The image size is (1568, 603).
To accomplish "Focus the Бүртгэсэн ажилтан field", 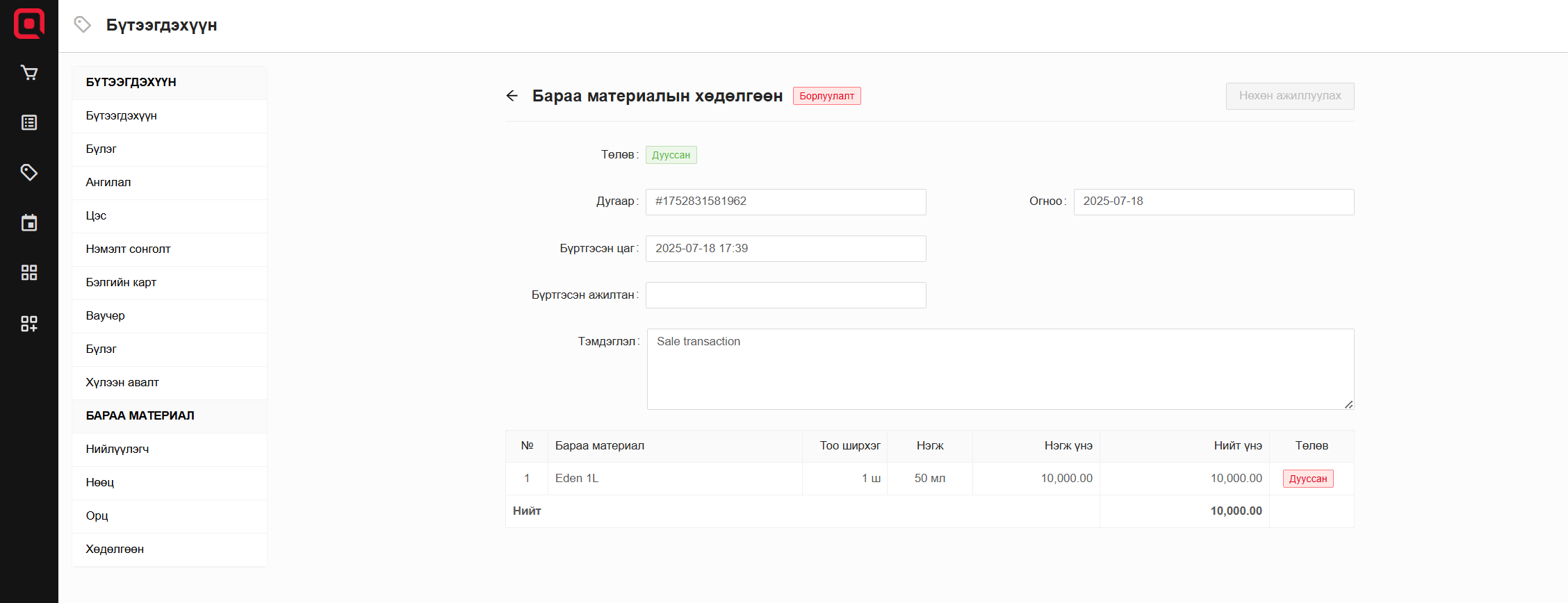I will (785, 295).
